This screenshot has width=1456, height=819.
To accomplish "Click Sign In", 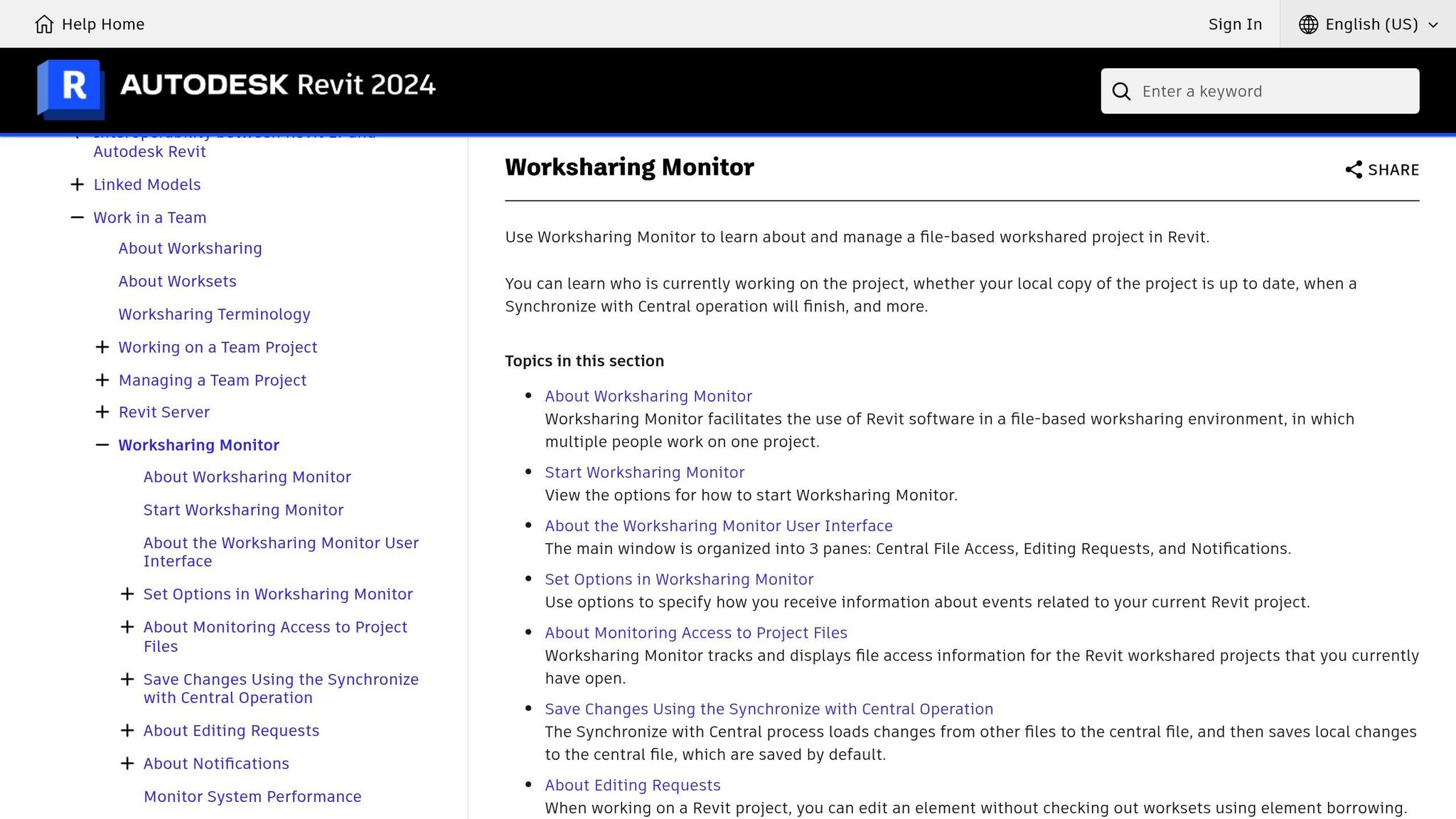I will [1235, 23].
